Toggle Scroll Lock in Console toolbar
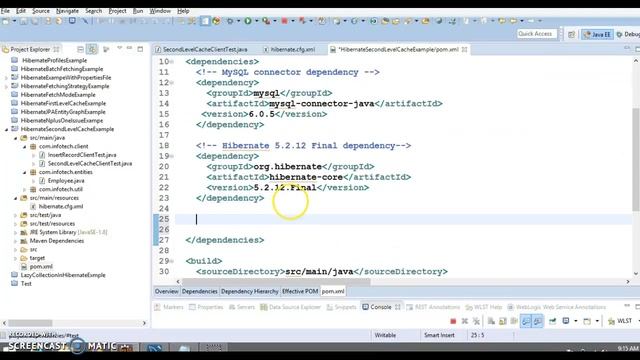The height and width of the screenshot is (360, 640). [x=503, y=321]
